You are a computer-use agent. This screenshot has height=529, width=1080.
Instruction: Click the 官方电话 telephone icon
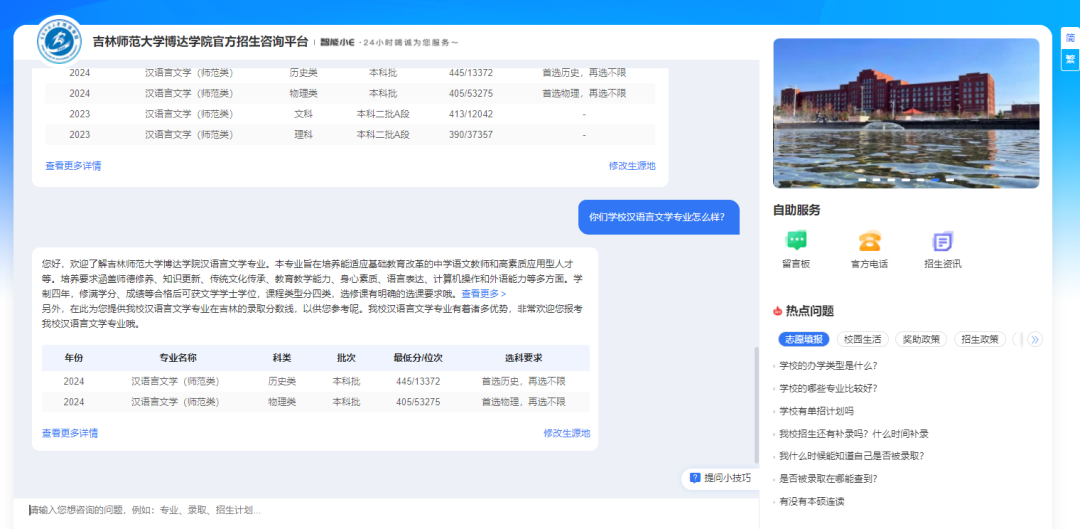869,241
